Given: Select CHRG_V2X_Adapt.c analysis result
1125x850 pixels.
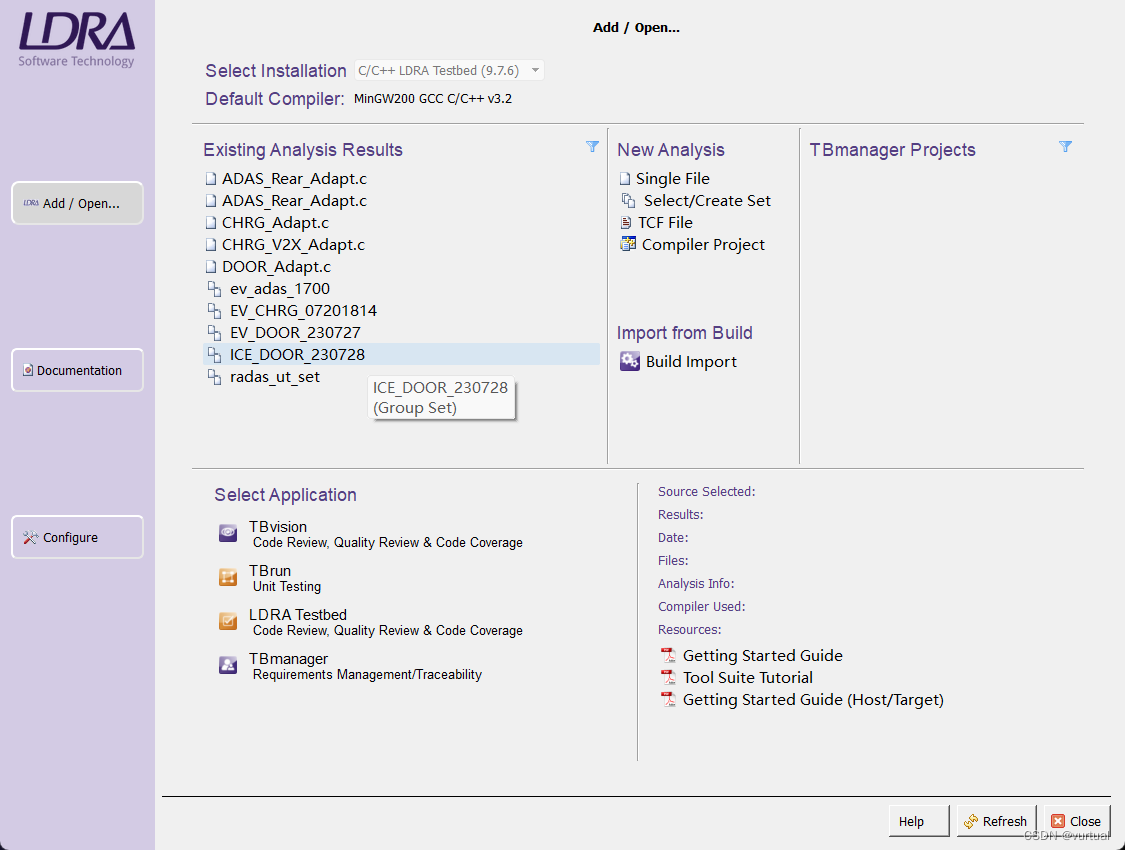Looking at the screenshot, I should [293, 245].
